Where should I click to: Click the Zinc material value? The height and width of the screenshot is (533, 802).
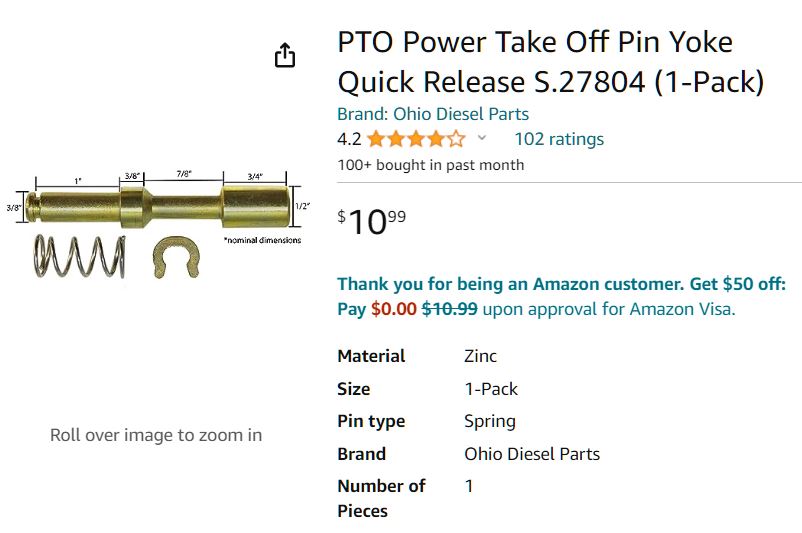tap(480, 356)
